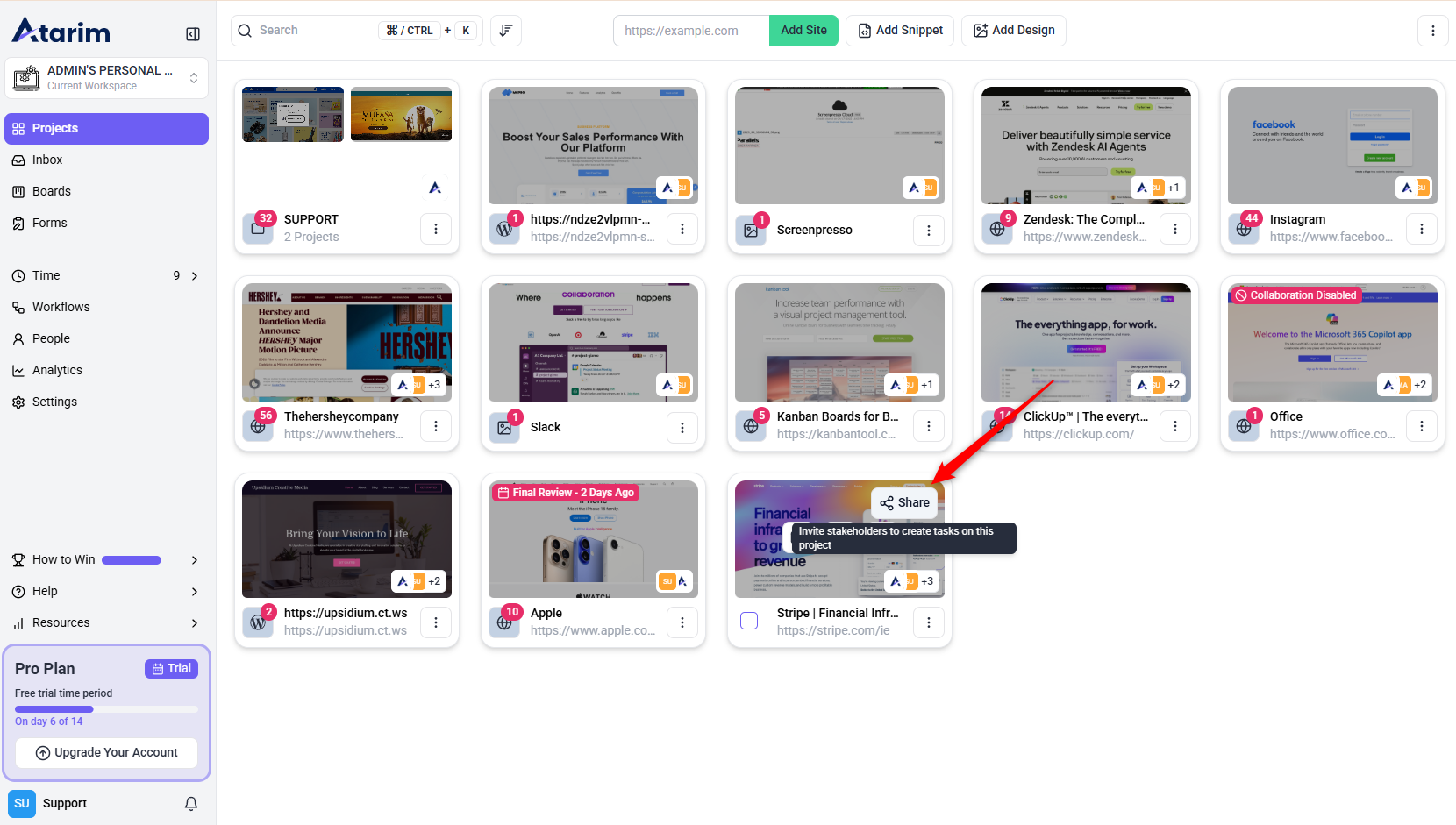1456x825 pixels.
Task: Open Workflows in the sidebar
Action: click(106, 307)
